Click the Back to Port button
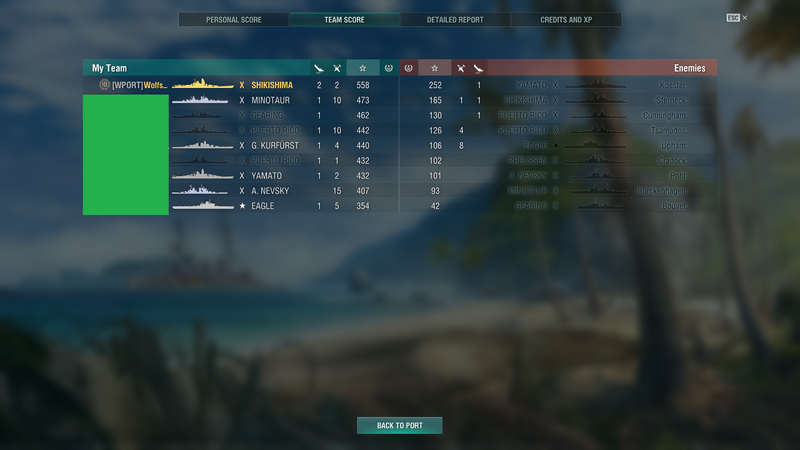800x450 pixels. [x=399, y=426]
